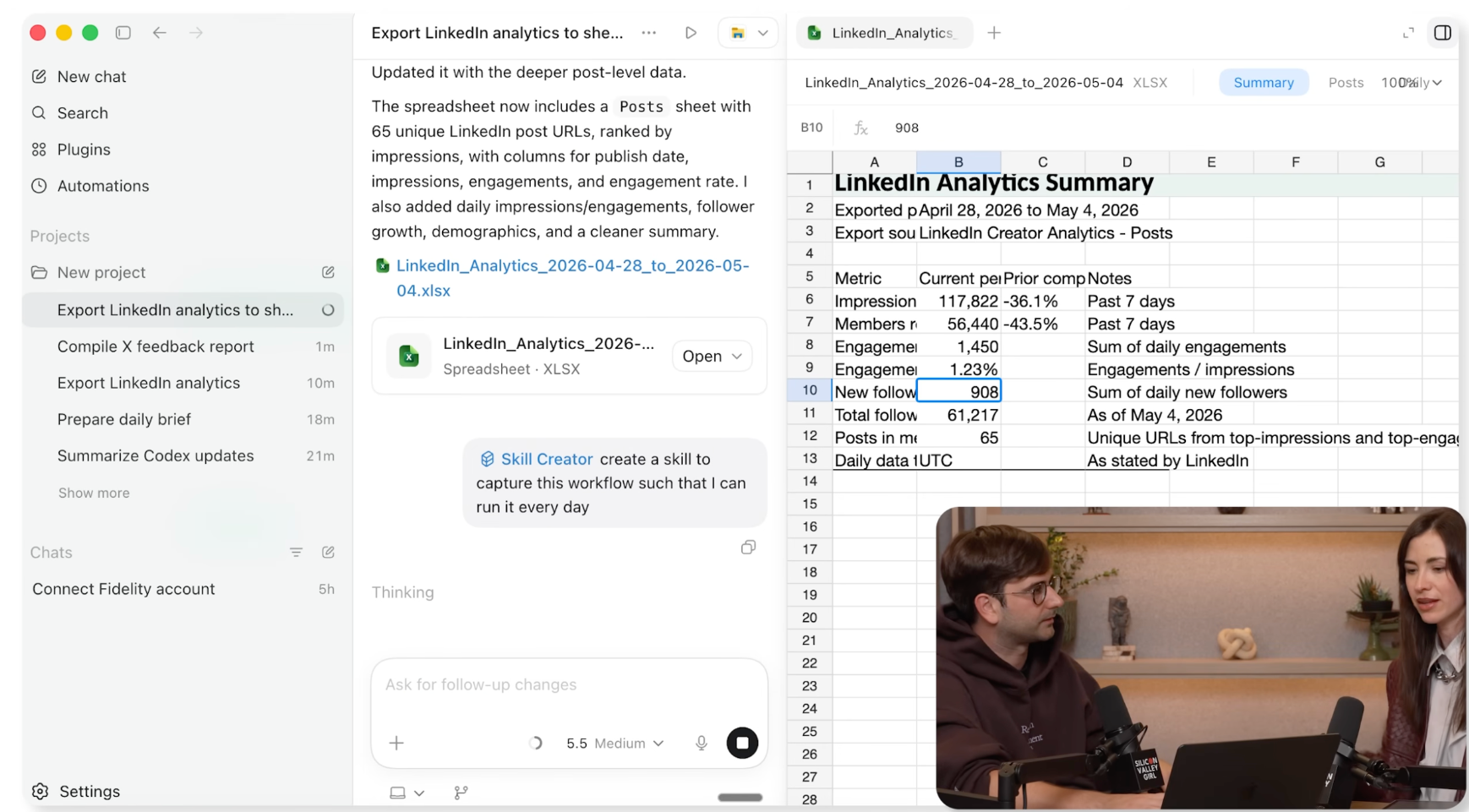Click the B10 cell reference box

(x=811, y=128)
